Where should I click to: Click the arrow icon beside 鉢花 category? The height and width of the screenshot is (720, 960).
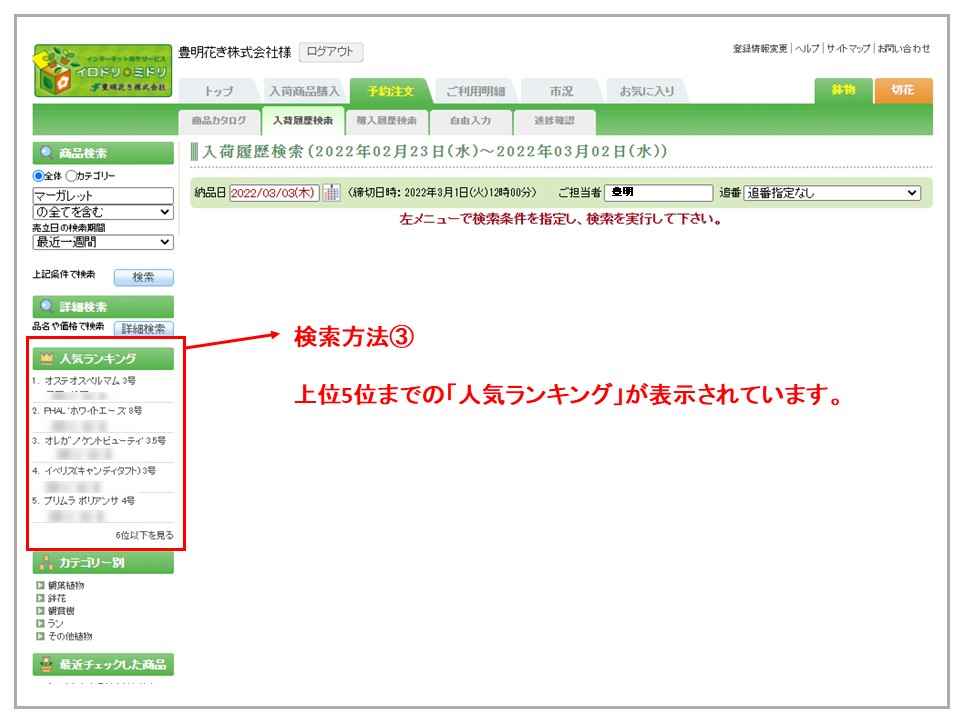tap(40, 598)
